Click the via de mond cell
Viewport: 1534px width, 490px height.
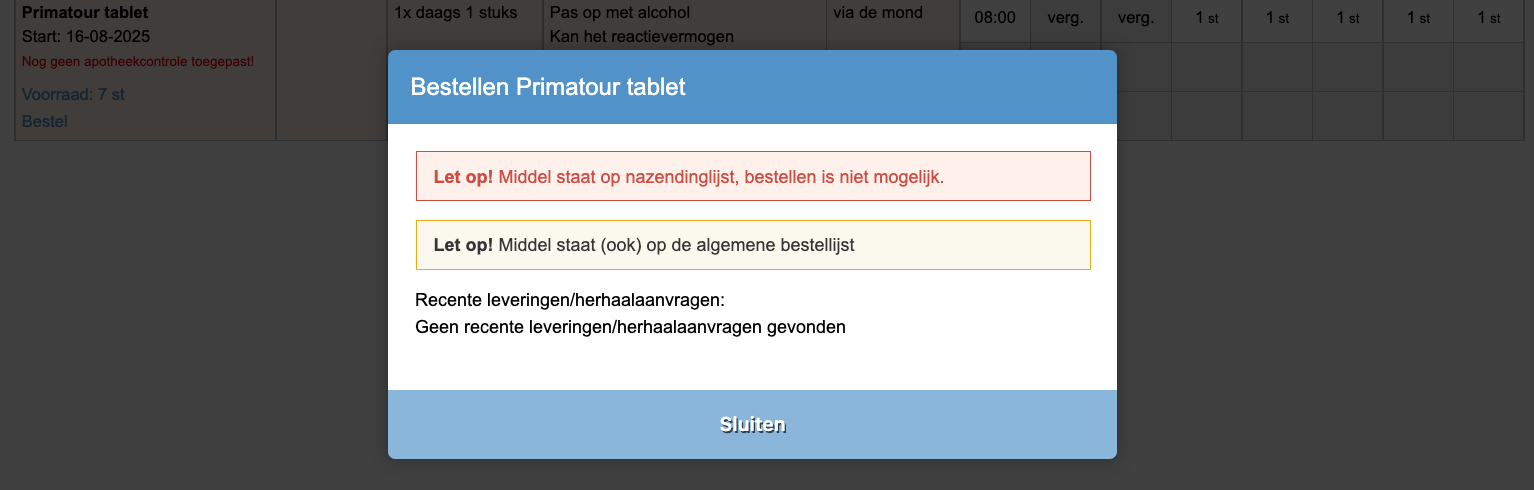click(x=877, y=13)
